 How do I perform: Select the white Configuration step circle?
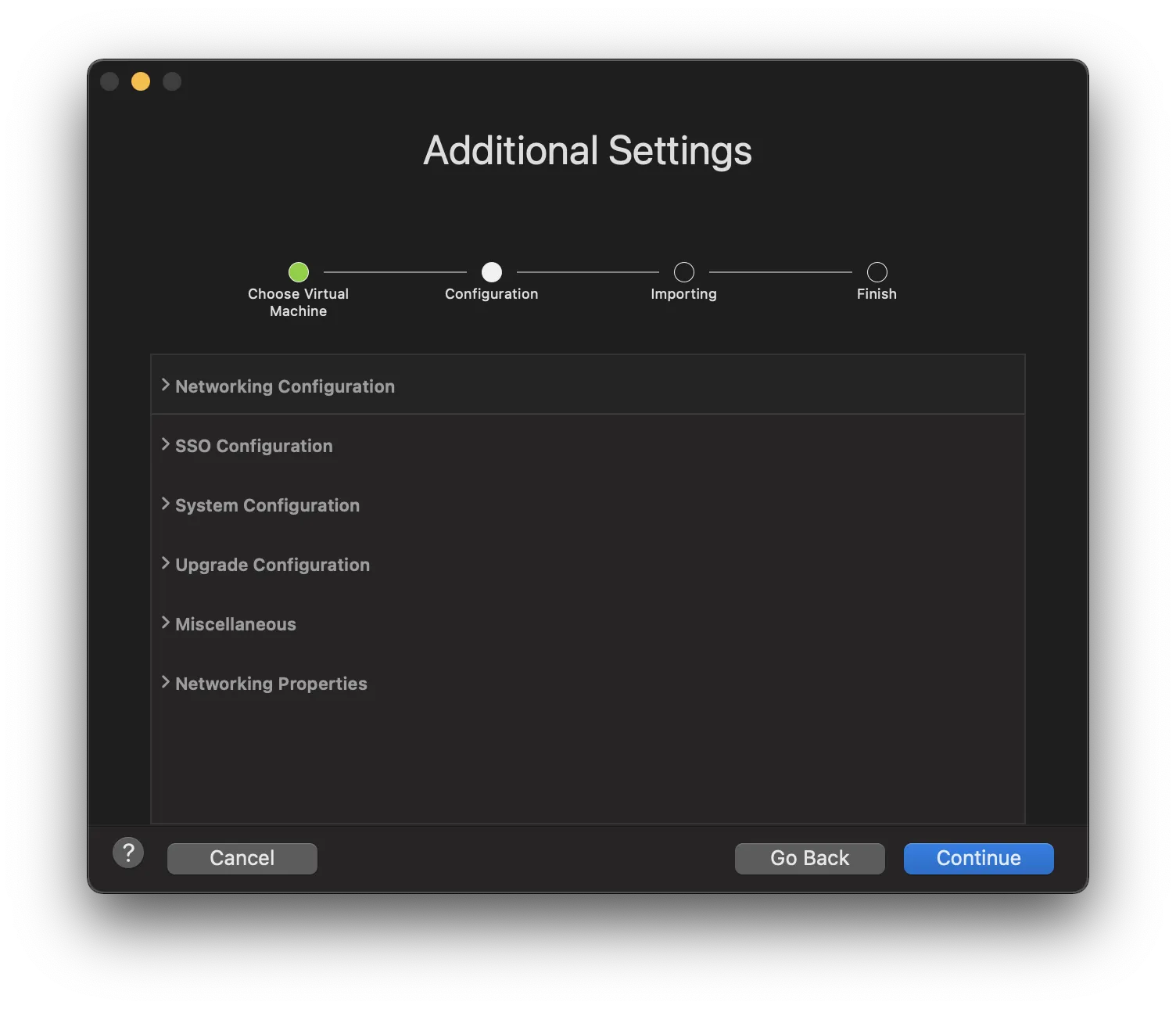click(x=492, y=272)
